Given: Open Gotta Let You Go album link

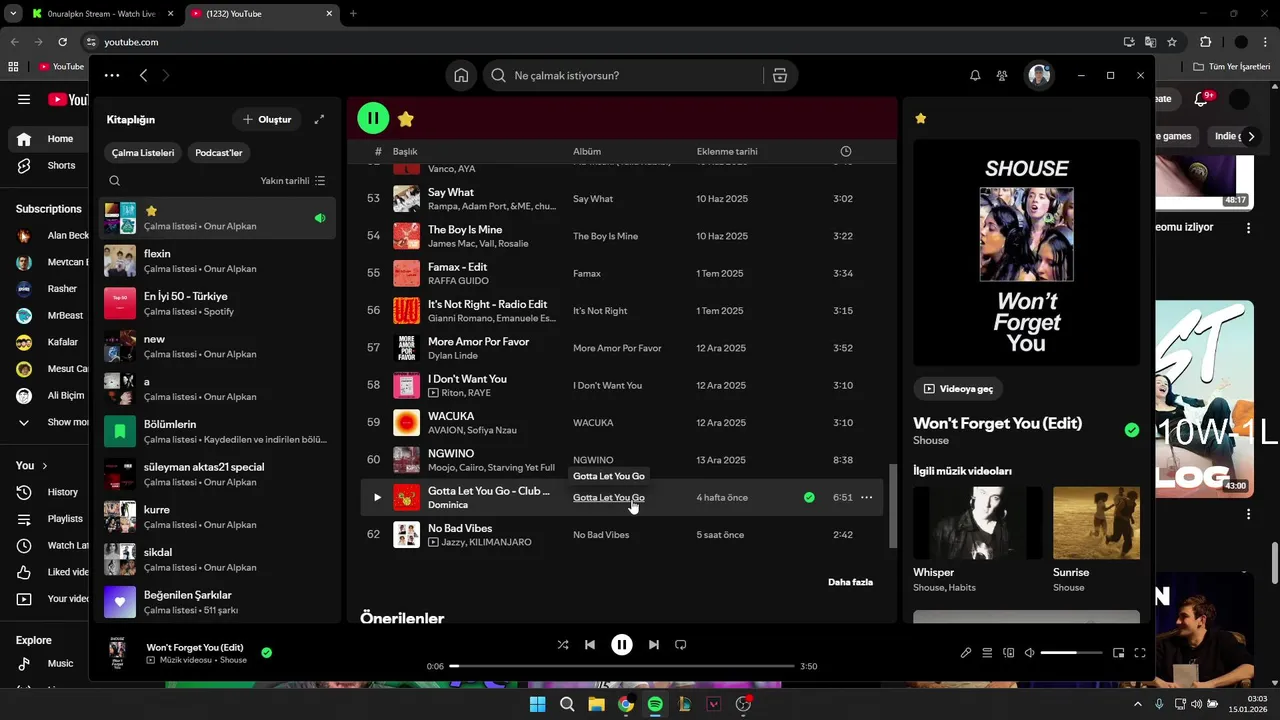Looking at the screenshot, I should coord(608,497).
